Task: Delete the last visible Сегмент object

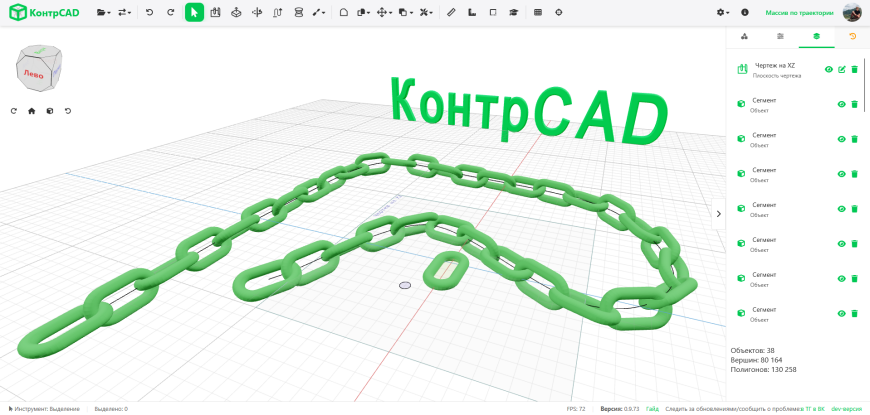Action: [x=854, y=313]
